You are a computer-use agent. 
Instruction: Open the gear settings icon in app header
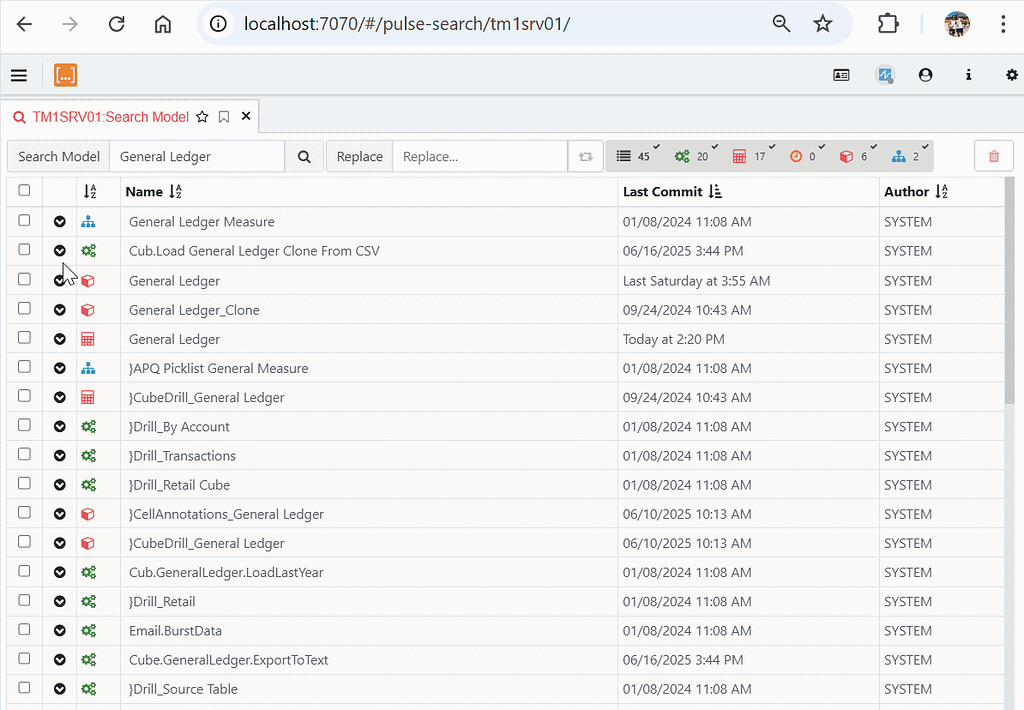pyautogui.click(x=1011, y=75)
